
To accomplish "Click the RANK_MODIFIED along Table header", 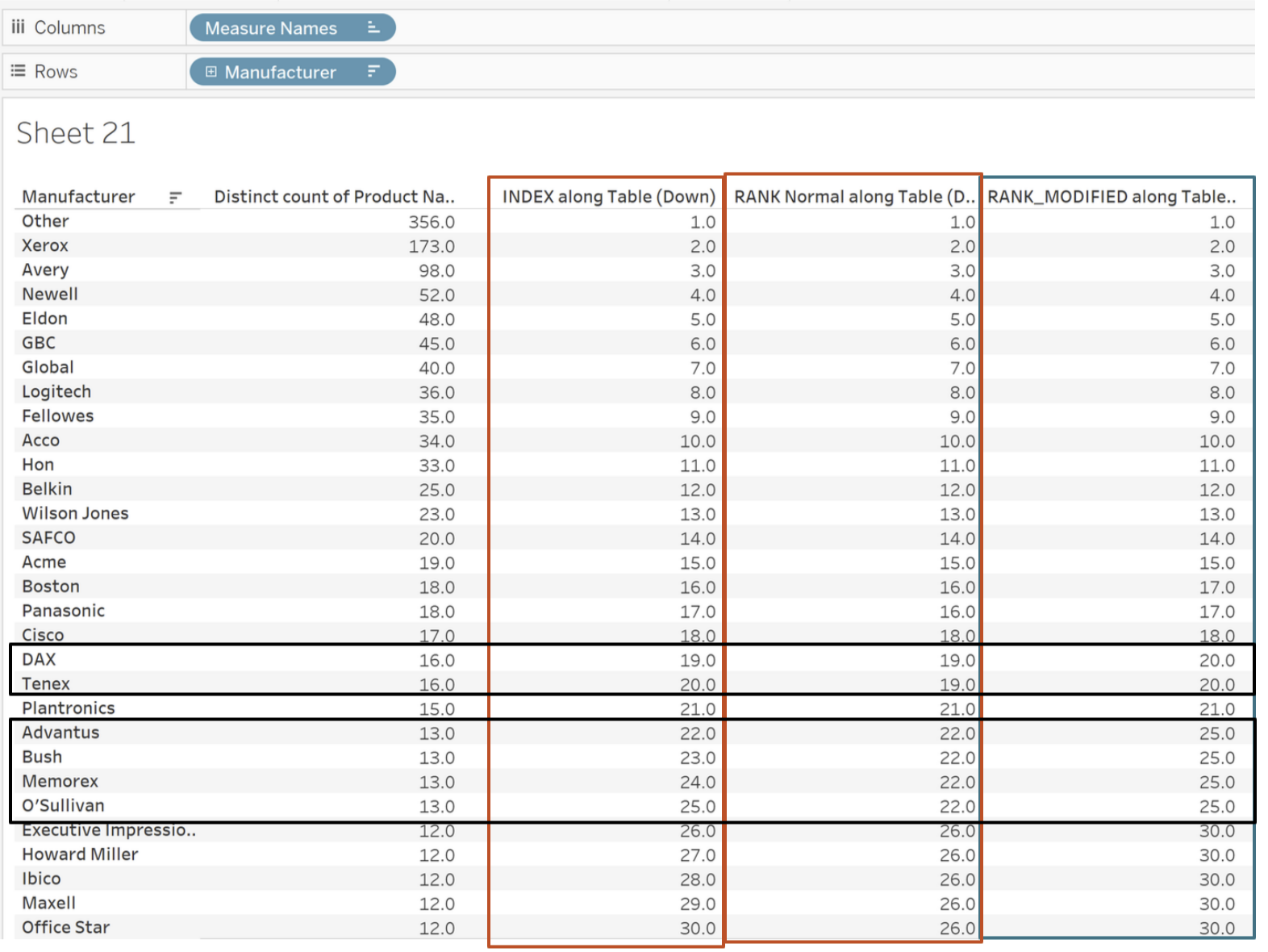I will pos(1112,197).
